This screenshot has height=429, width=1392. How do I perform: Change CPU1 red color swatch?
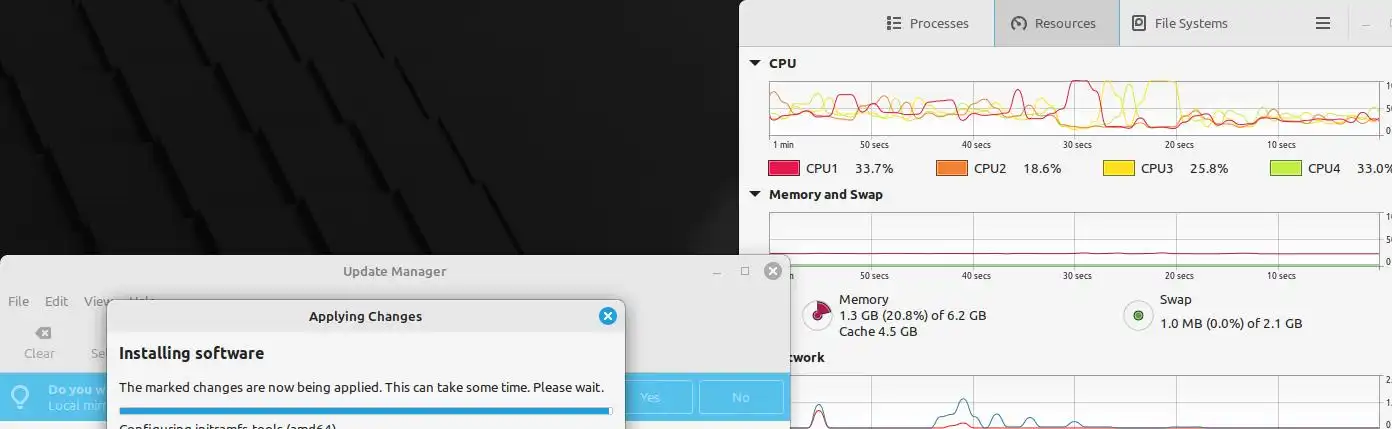coord(783,168)
